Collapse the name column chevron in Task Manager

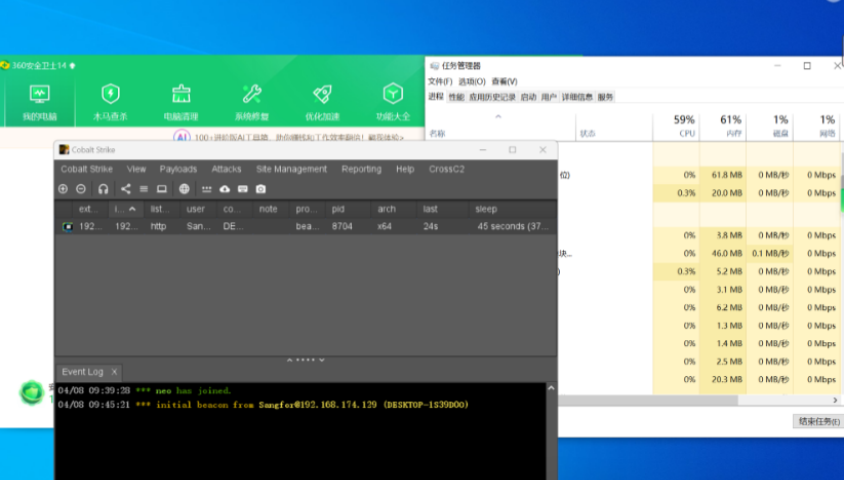coord(498,116)
